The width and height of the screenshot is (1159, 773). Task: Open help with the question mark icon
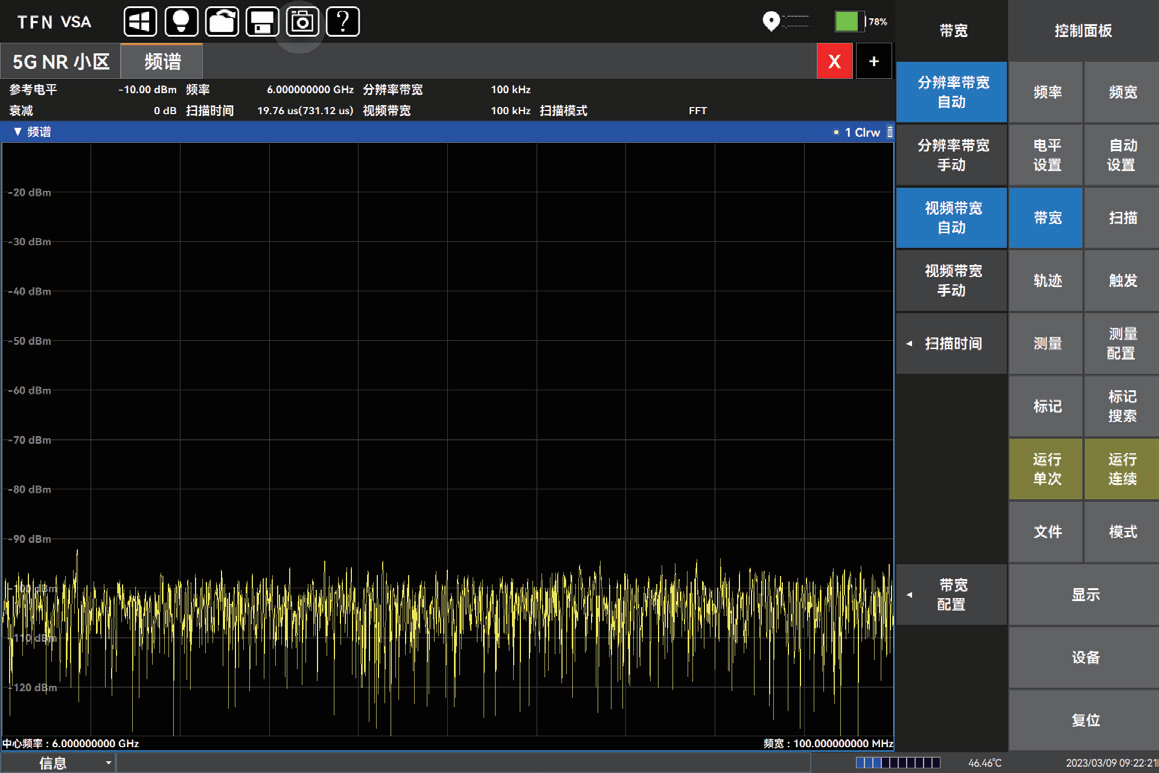click(343, 21)
